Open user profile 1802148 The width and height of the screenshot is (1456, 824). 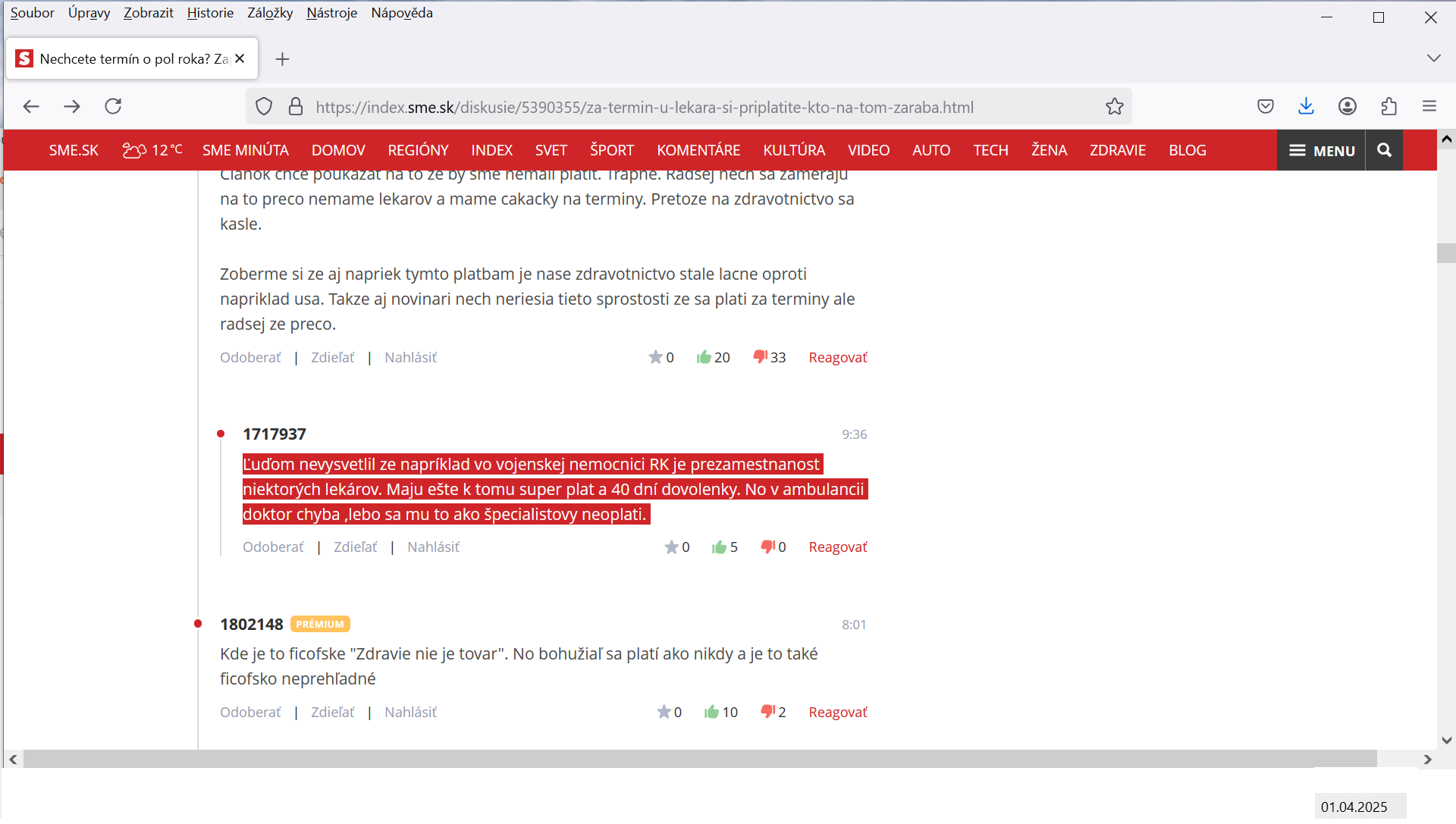(251, 625)
